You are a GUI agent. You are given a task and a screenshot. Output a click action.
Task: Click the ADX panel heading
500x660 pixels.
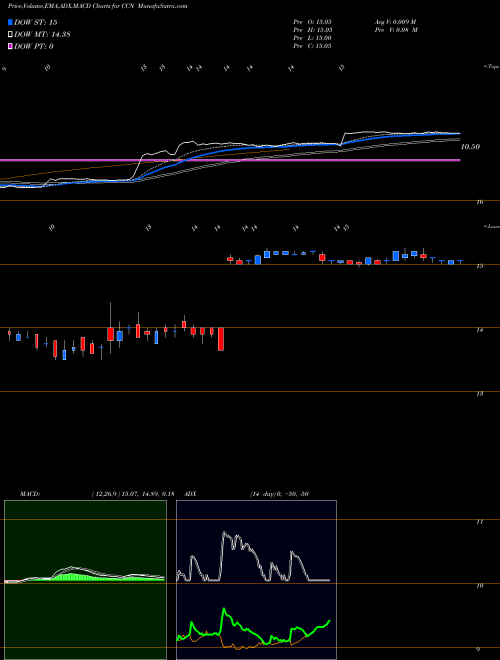click(x=191, y=494)
